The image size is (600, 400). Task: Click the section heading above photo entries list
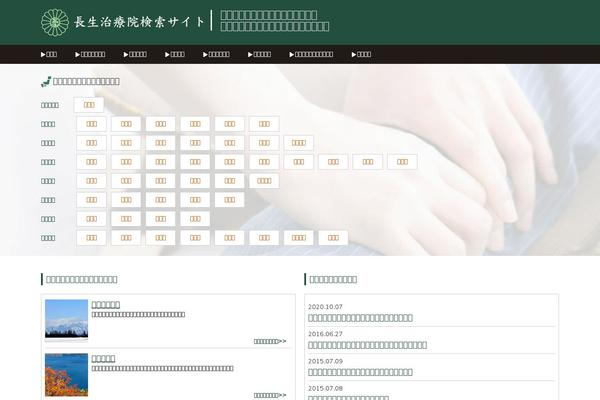82,279
